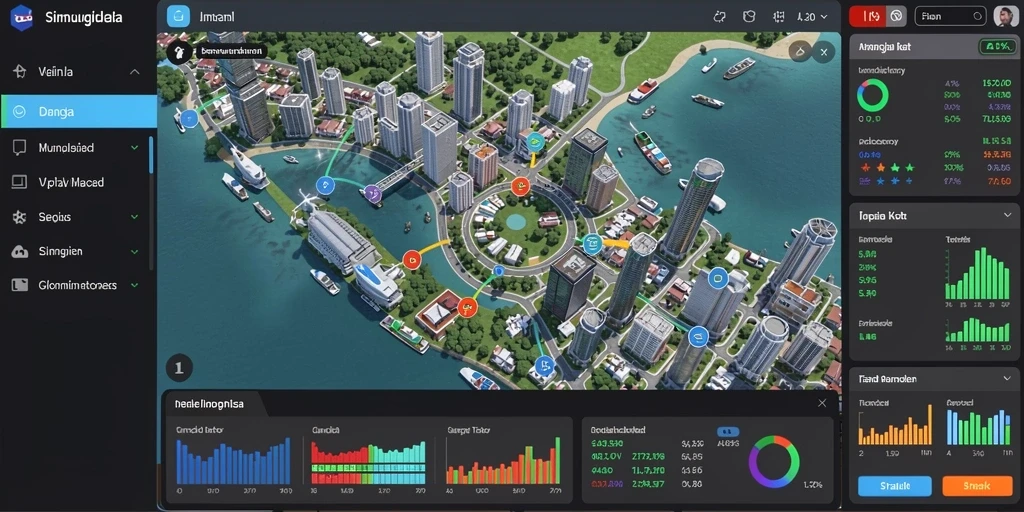
Task: Expand the Munolsiaed sidebar entry
Action: click(135, 148)
